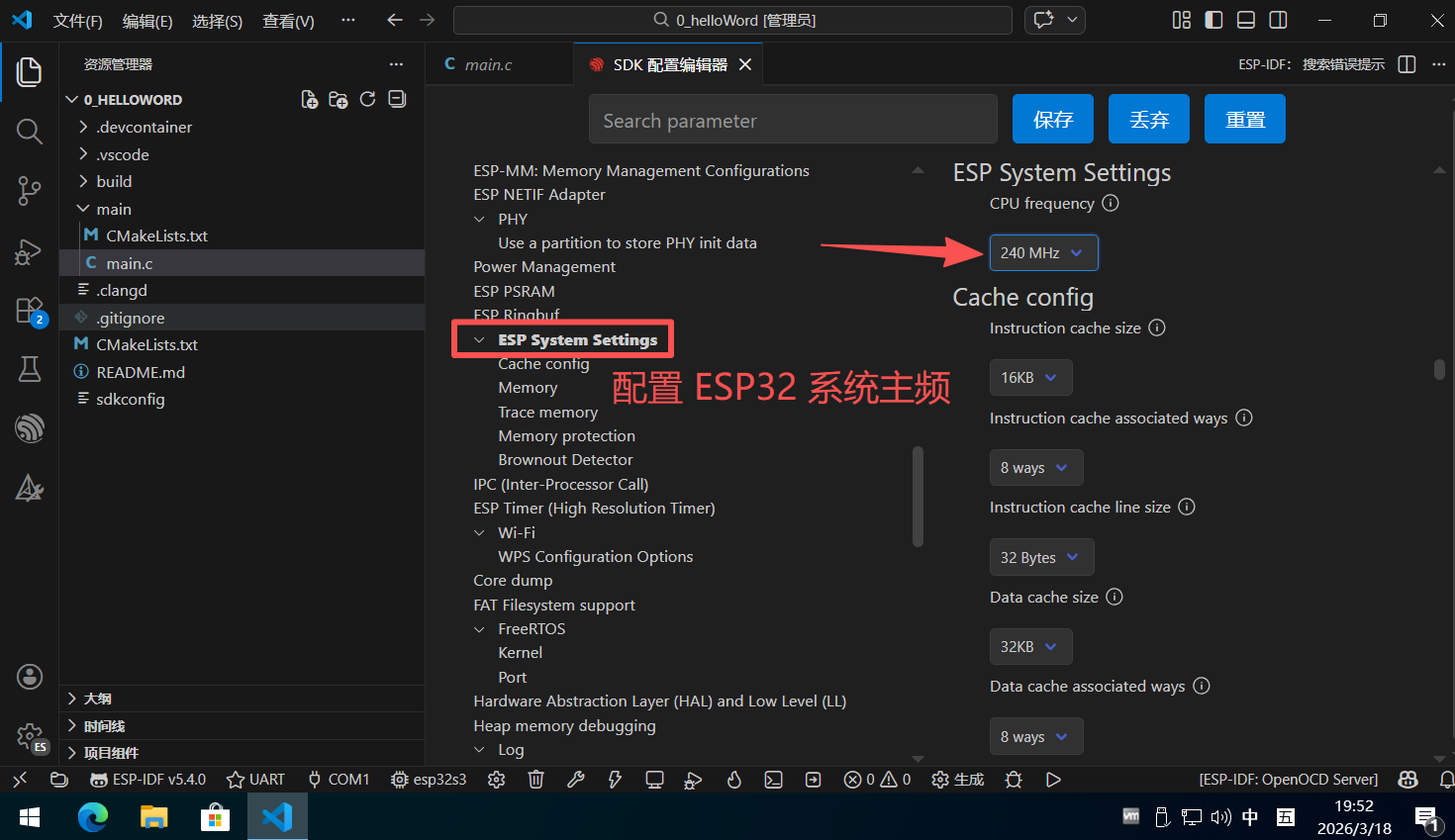Click the 保存 save button
1455x840 pixels.
pyautogui.click(x=1053, y=119)
